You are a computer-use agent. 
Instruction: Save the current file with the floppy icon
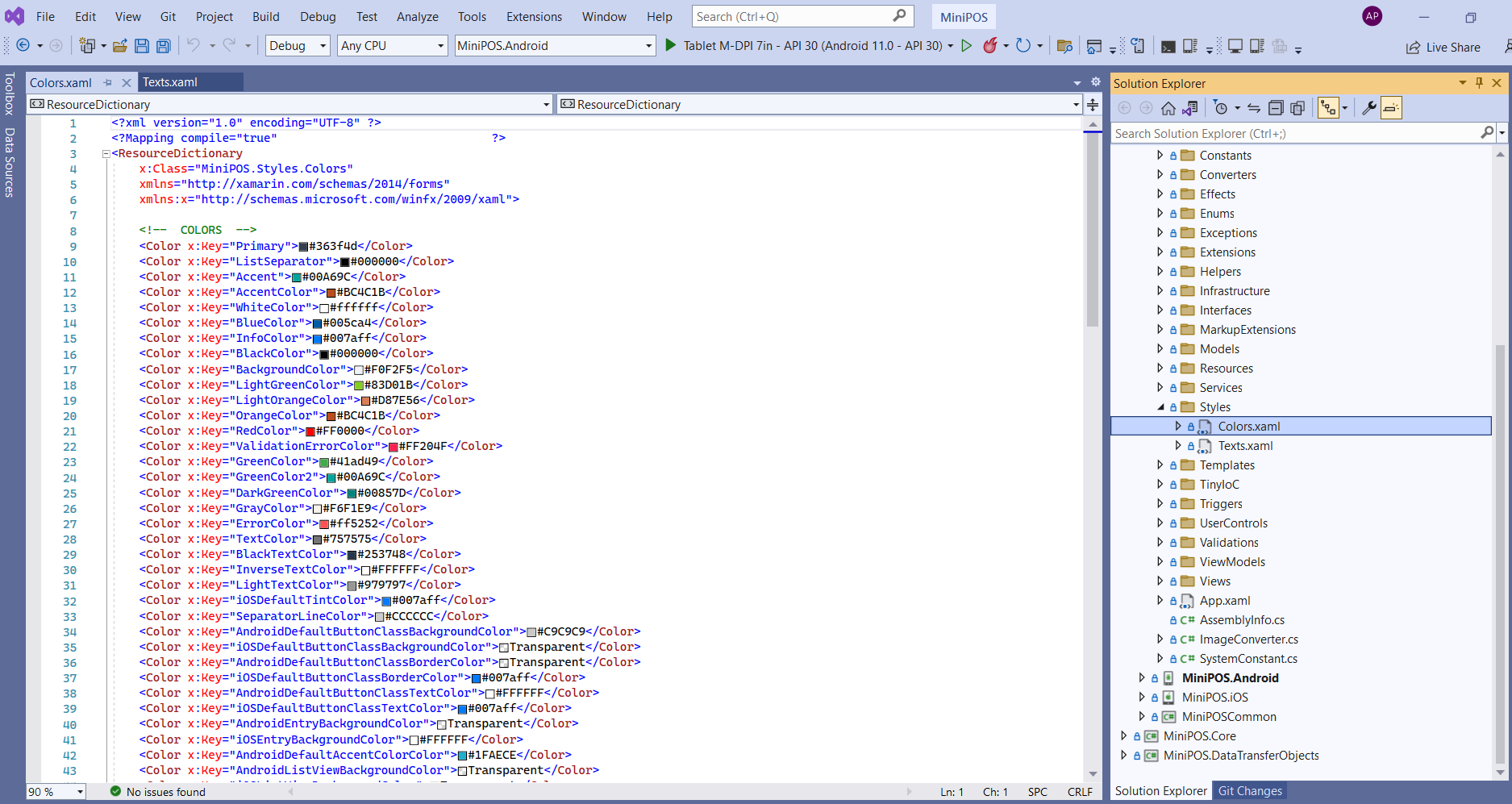pyautogui.click(x=141, y=46)
